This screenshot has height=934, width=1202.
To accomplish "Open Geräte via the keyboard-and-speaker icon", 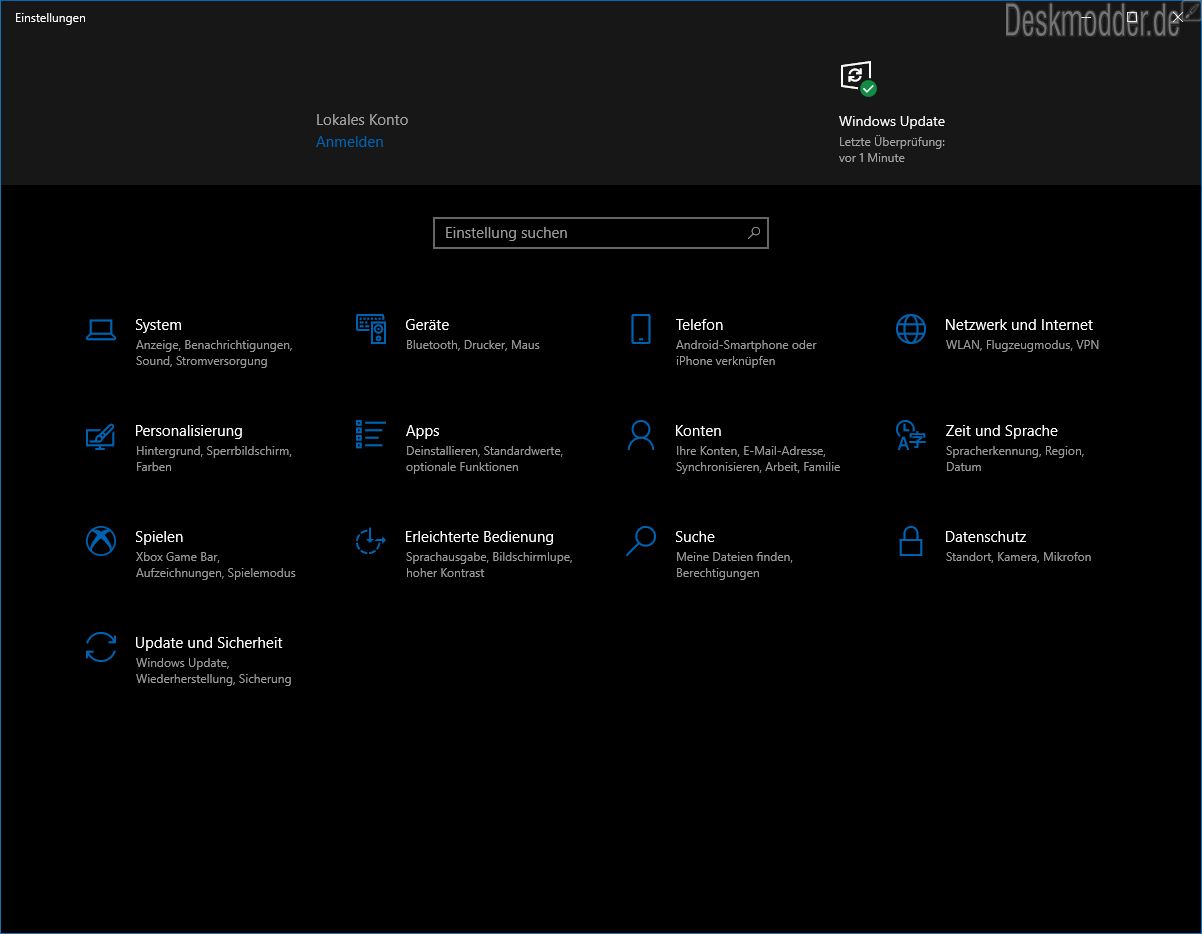I will [371, 329].
